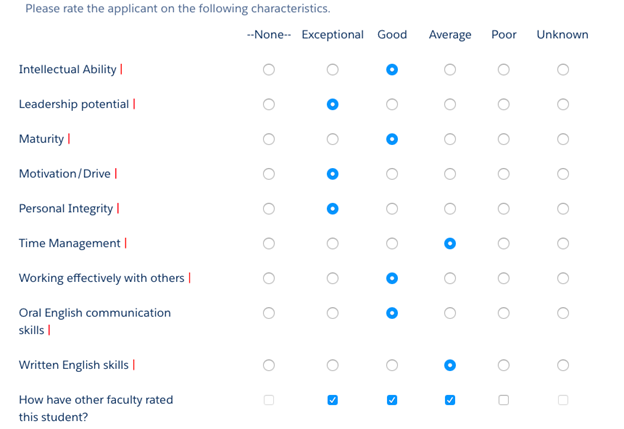Select Exceptional for Working effectively with others
The height and width of the screenshot is (429, 624).
[333, 278]
